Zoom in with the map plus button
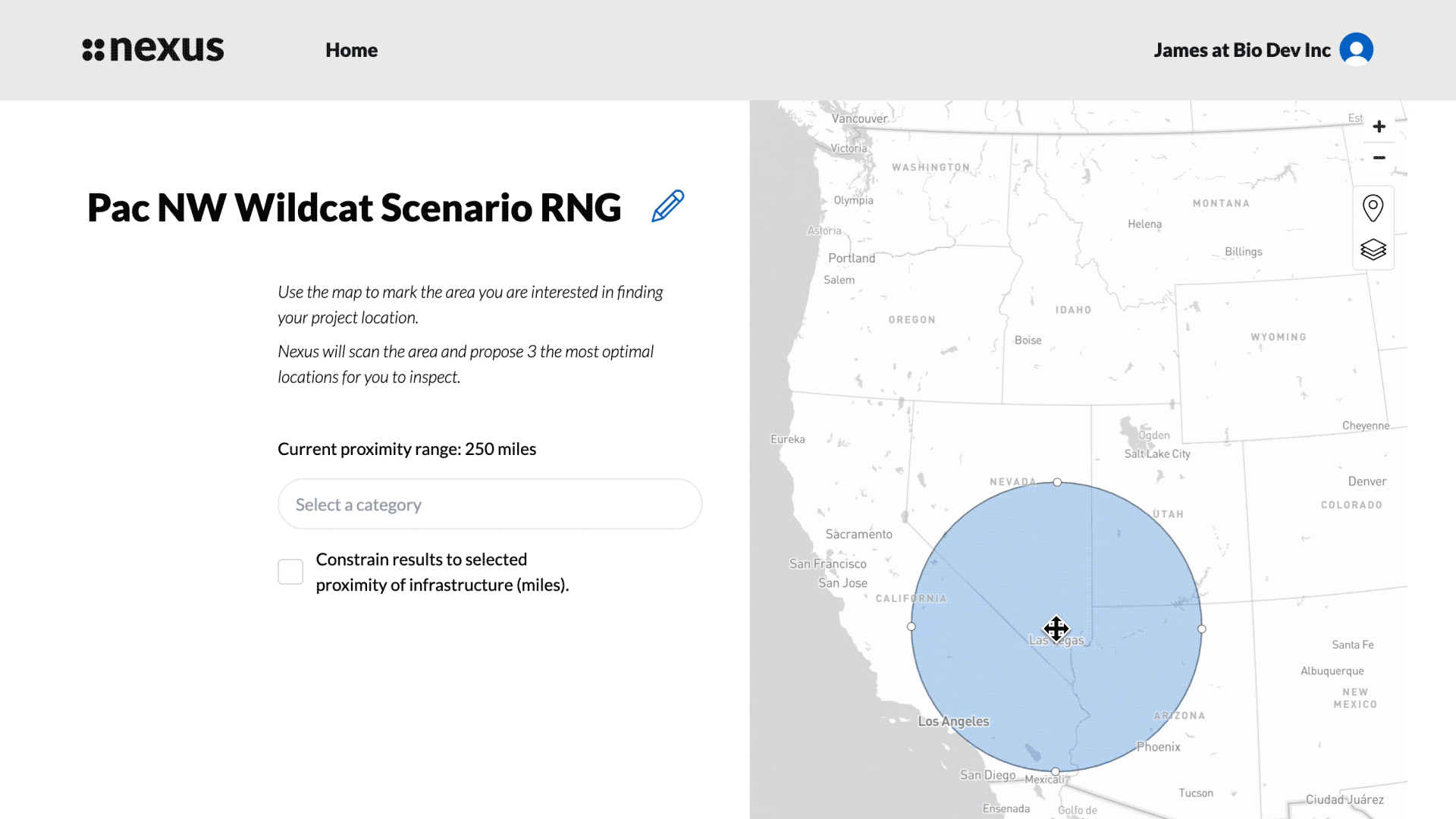The width and height of the screenshot is (1456, 819). point(1379,127)
